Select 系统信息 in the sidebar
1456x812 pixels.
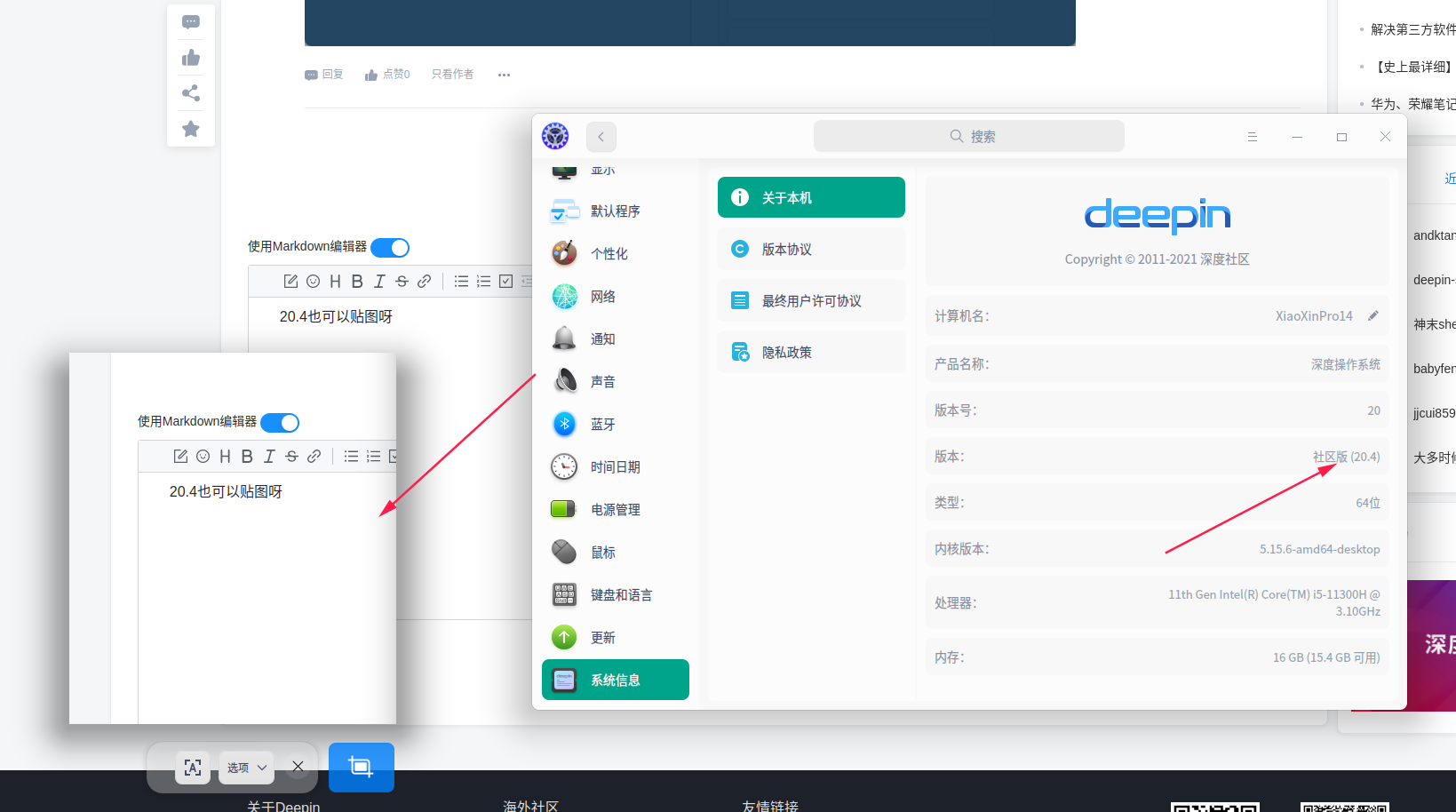616,680
